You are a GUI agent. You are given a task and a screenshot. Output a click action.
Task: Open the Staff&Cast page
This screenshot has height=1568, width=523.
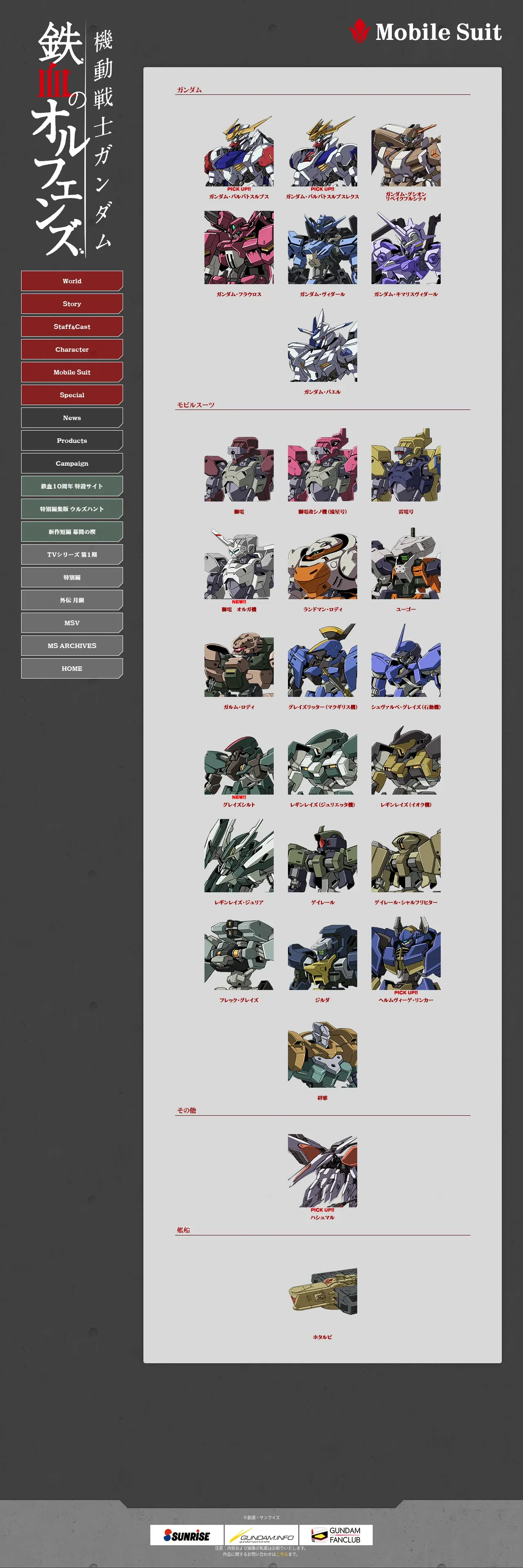[72, 326]
